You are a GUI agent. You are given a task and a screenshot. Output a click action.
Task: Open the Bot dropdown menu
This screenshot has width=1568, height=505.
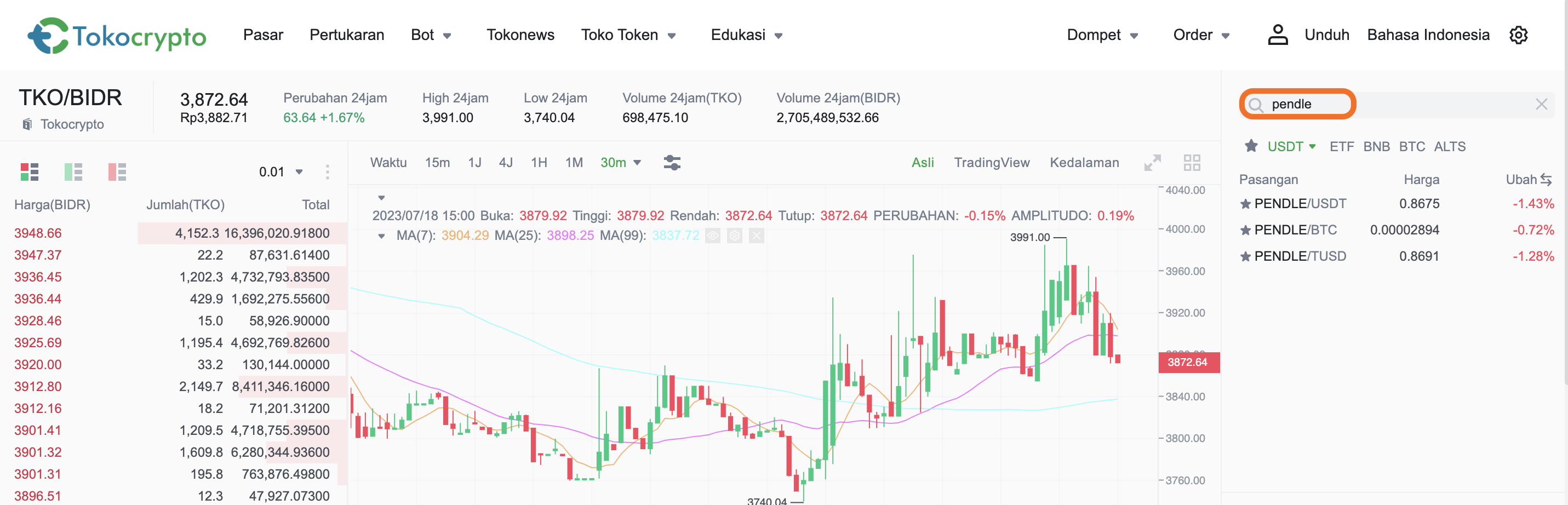click(430, 35)
